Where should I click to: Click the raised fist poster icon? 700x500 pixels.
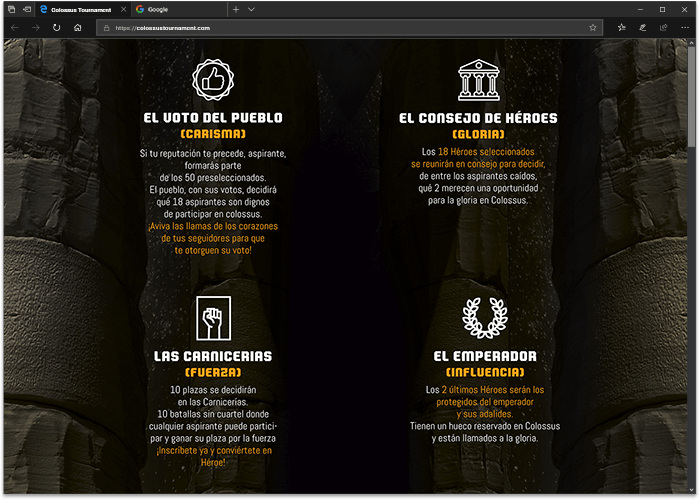pos(212,318)
